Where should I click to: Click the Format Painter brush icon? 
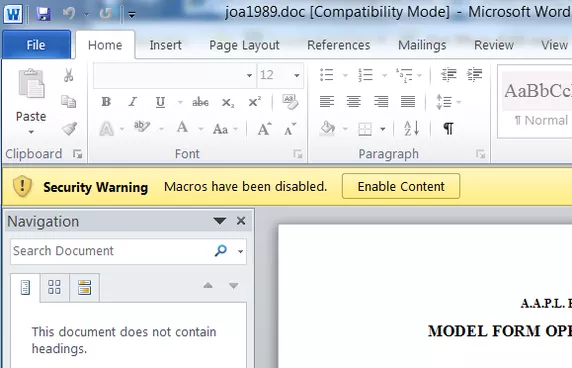point(69,128)
